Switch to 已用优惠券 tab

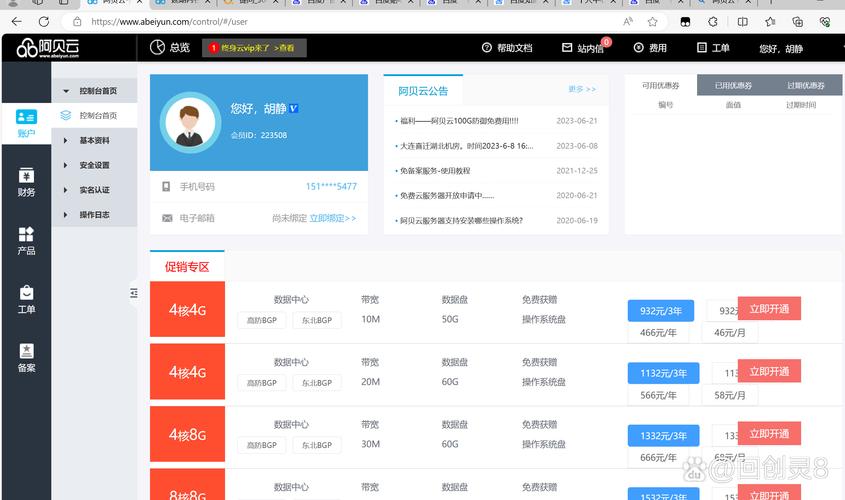tap(733, 85)
